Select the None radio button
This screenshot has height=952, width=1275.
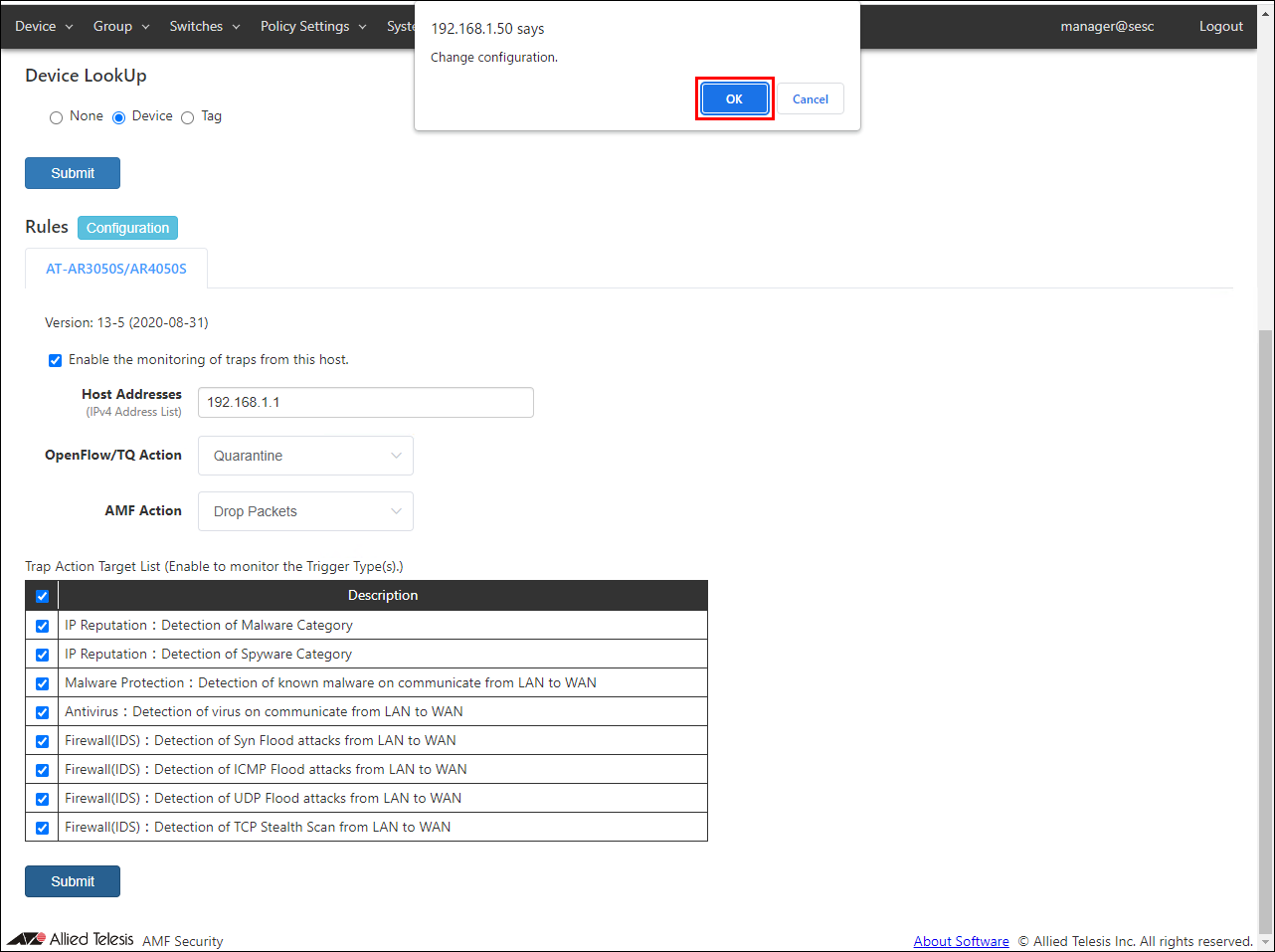click(x=56, y=117)
